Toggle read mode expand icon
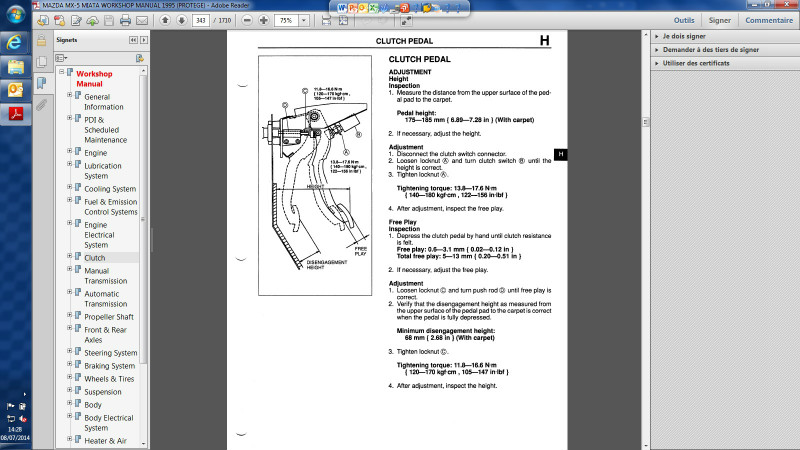 (406, 20)
